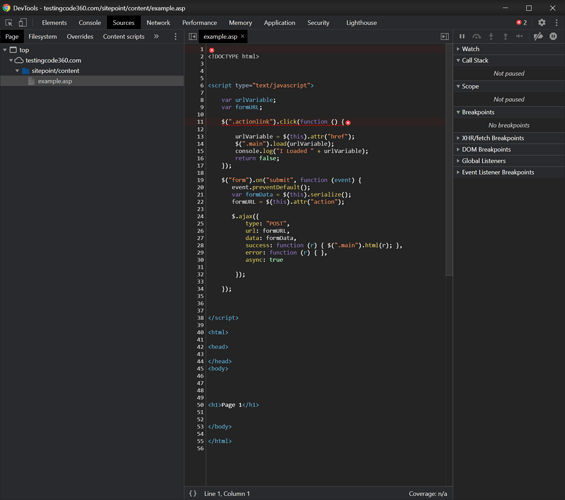Viewport: 565px width, 500px height.
Task: Toggle deactivate breakpoints icon
Action: click(538, 36)
